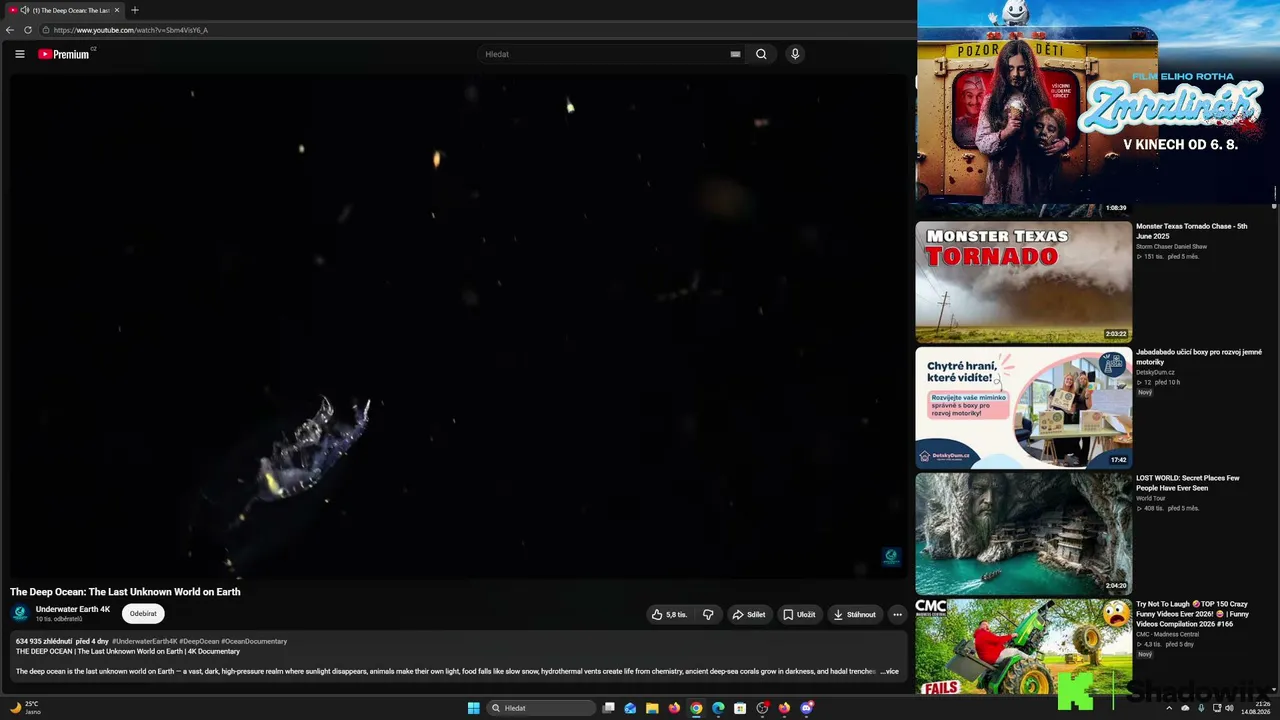Click the microphone tray icon
The image size is (1280, 720).
click(x=1201, y=708)
